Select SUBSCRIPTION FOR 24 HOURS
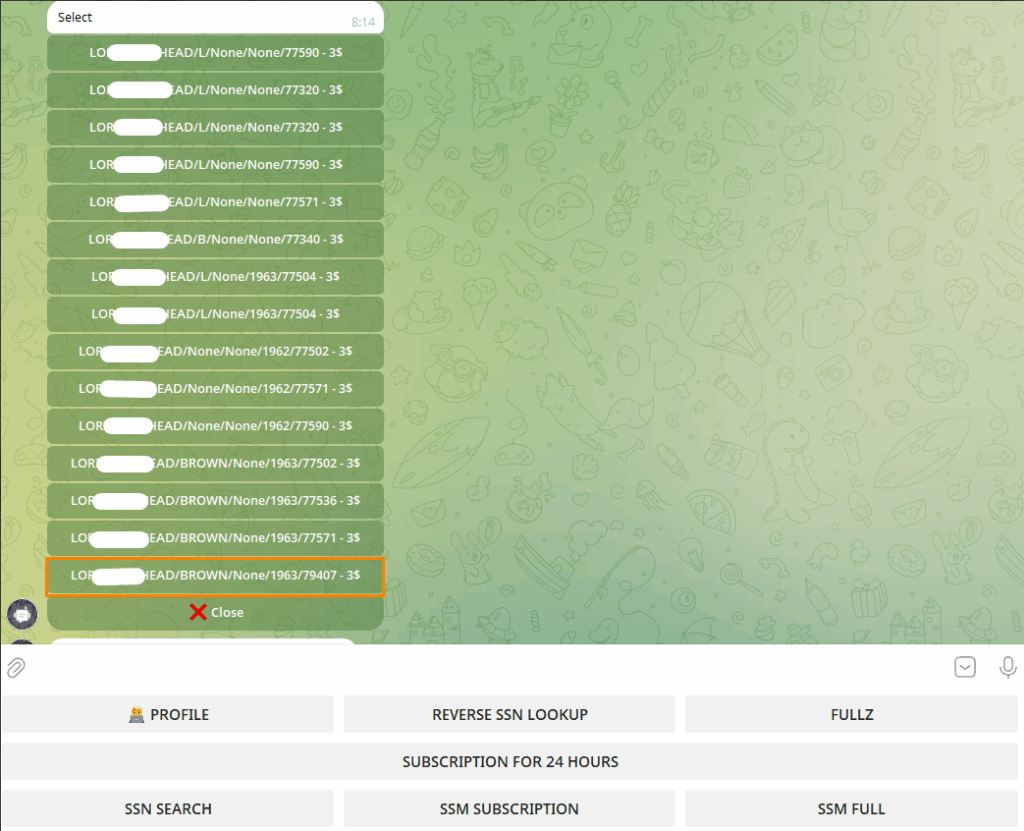Image resolution: width=1024 pixels, height=831 pixels. click(x=510, y=761)
